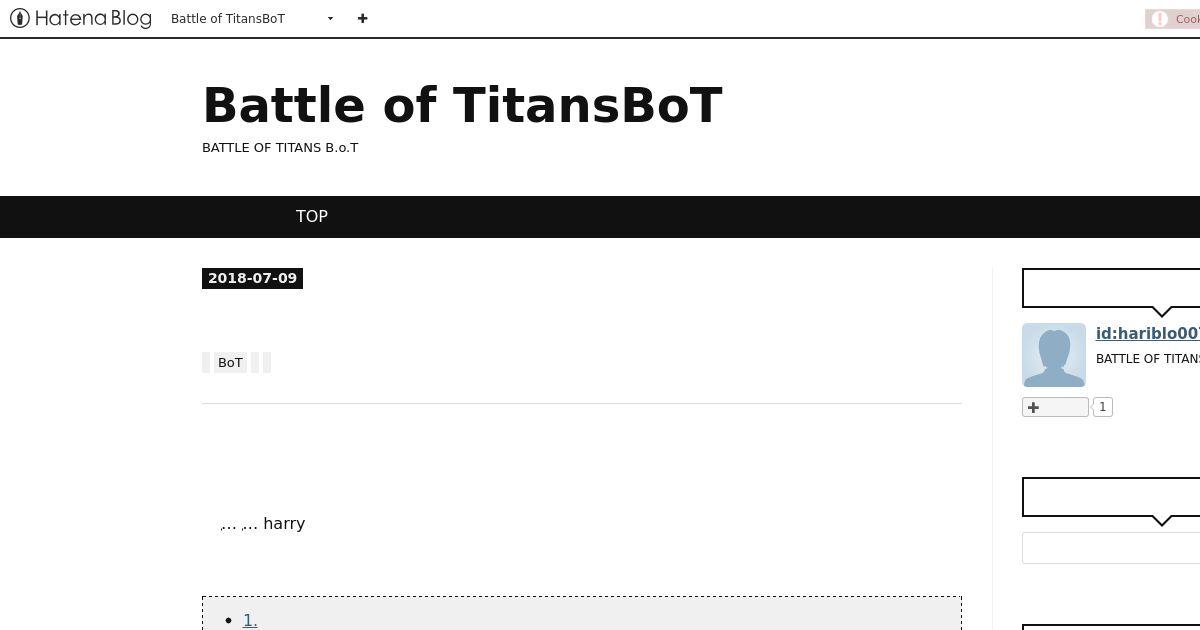Viewport: 1200px width, 630px height.
Task: Click the subscriber count badge showing 1
Action: (1103, 407)
